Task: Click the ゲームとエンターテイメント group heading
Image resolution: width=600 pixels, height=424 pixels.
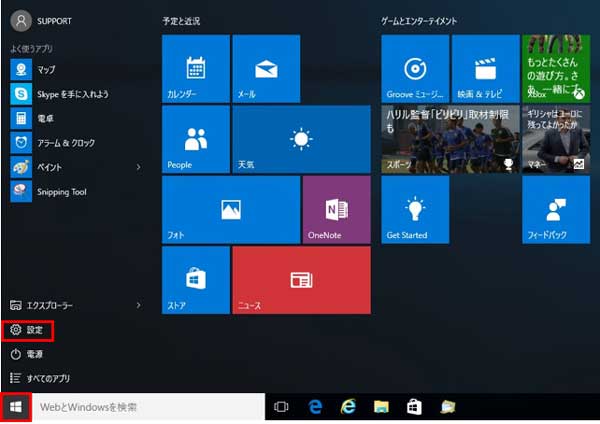Action: tap(419, 21)
